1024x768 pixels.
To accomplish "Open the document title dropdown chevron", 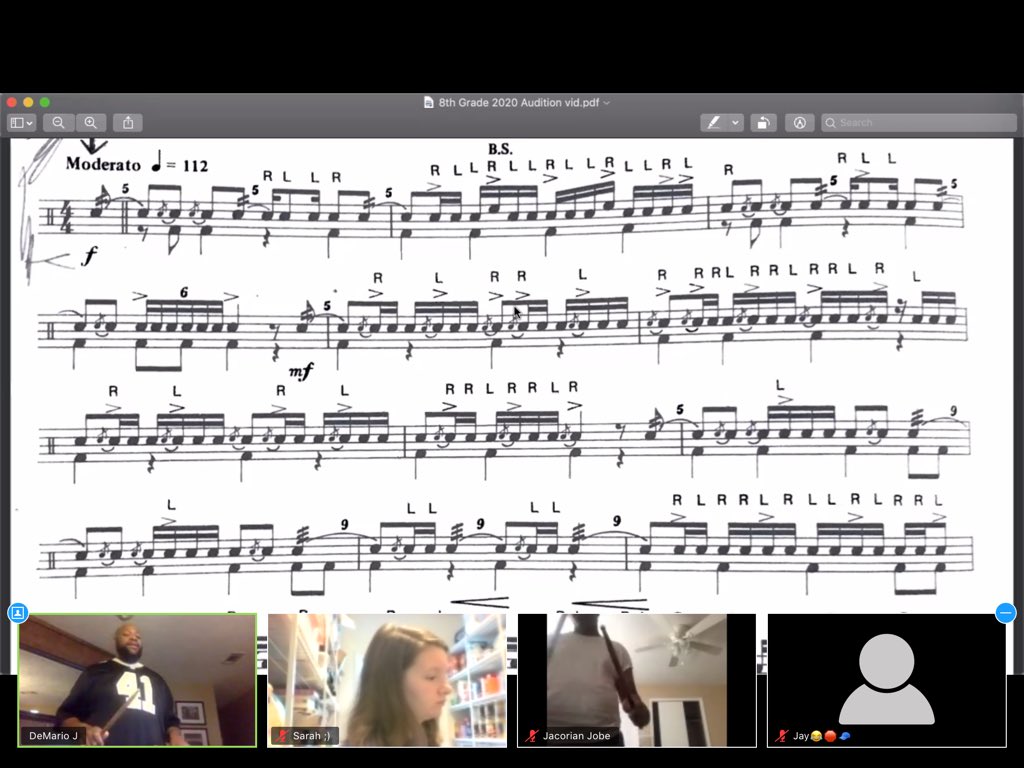I will [x=607, y=103].
